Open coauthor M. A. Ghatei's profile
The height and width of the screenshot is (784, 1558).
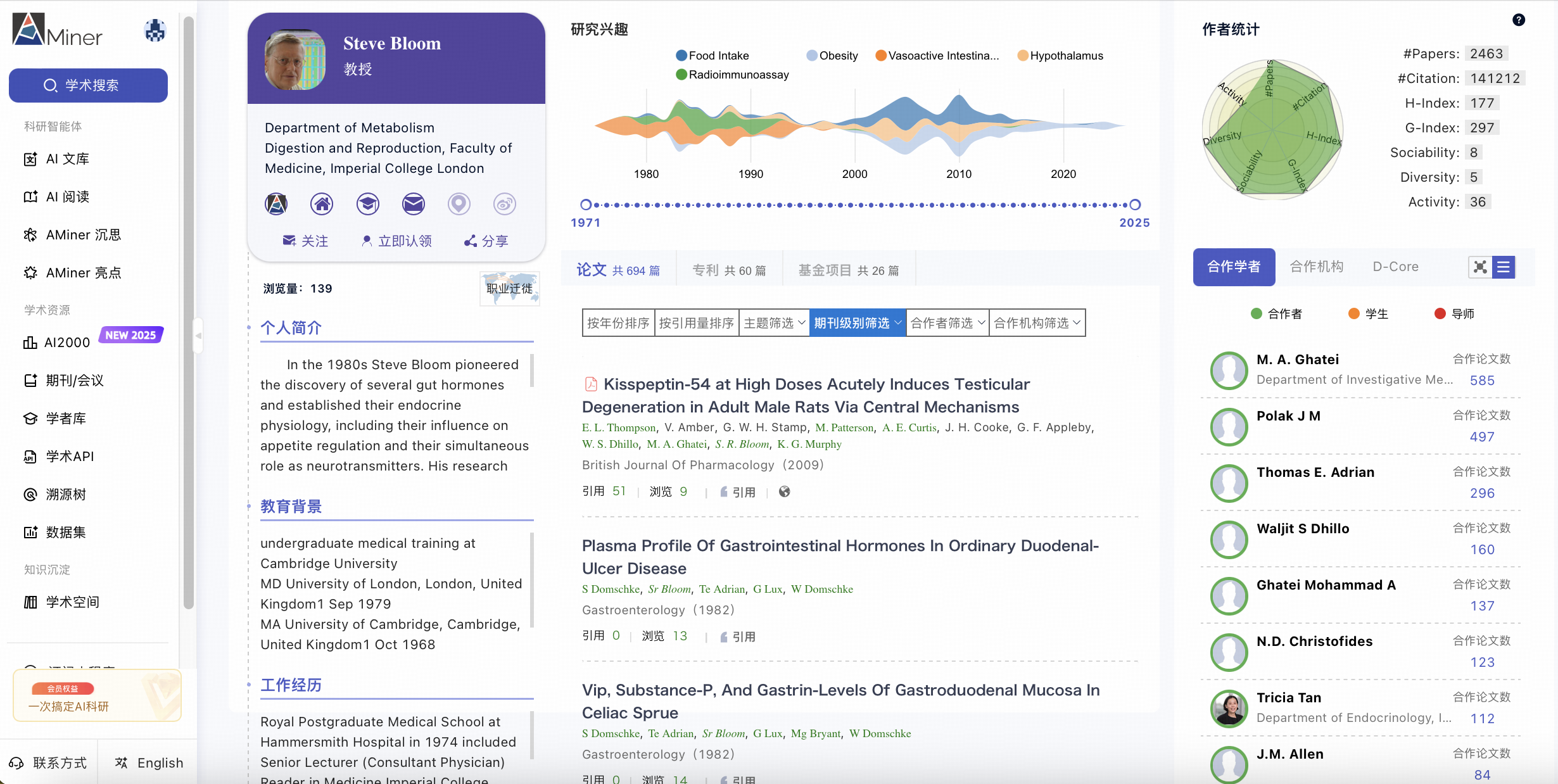[1297, 360]
